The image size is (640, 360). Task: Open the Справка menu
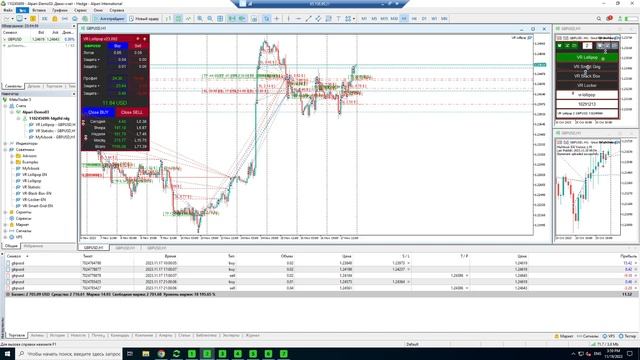point(117,10)
